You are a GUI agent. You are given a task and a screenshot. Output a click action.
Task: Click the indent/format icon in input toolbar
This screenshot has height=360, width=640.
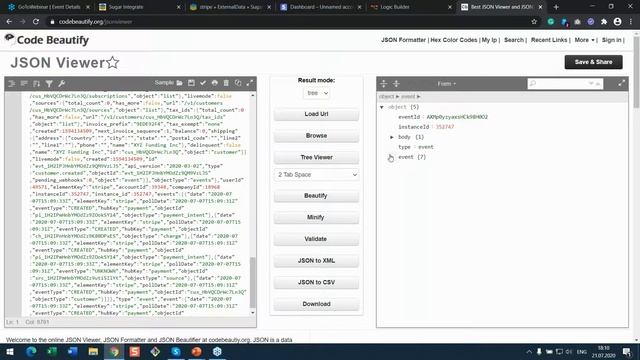11,83
